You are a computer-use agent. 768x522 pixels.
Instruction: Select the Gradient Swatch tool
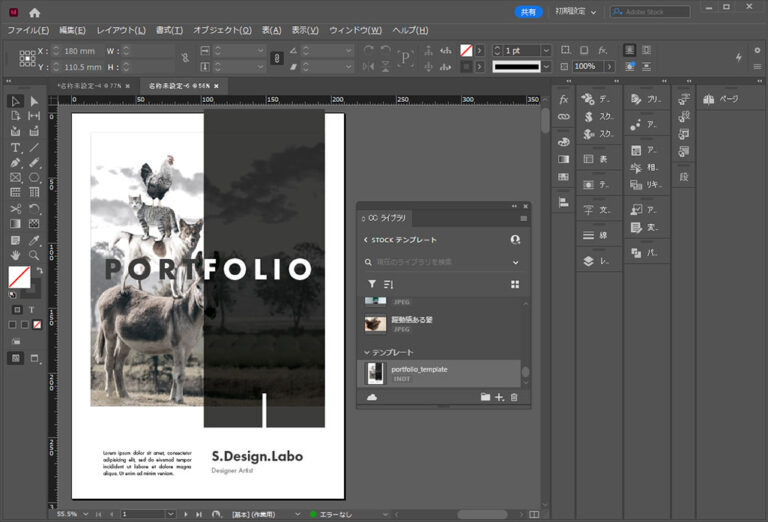pyautogui.click(x=15, y=224)
